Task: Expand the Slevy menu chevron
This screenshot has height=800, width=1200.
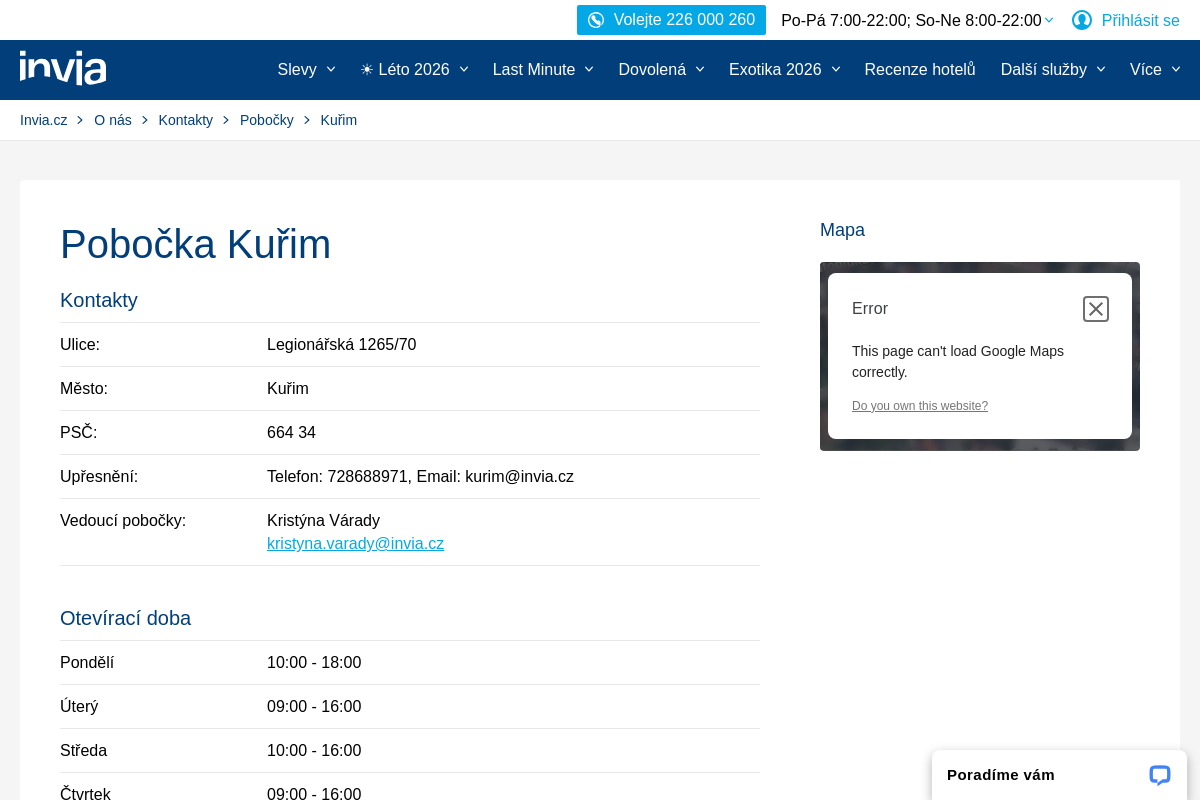Action: (331, 69)
